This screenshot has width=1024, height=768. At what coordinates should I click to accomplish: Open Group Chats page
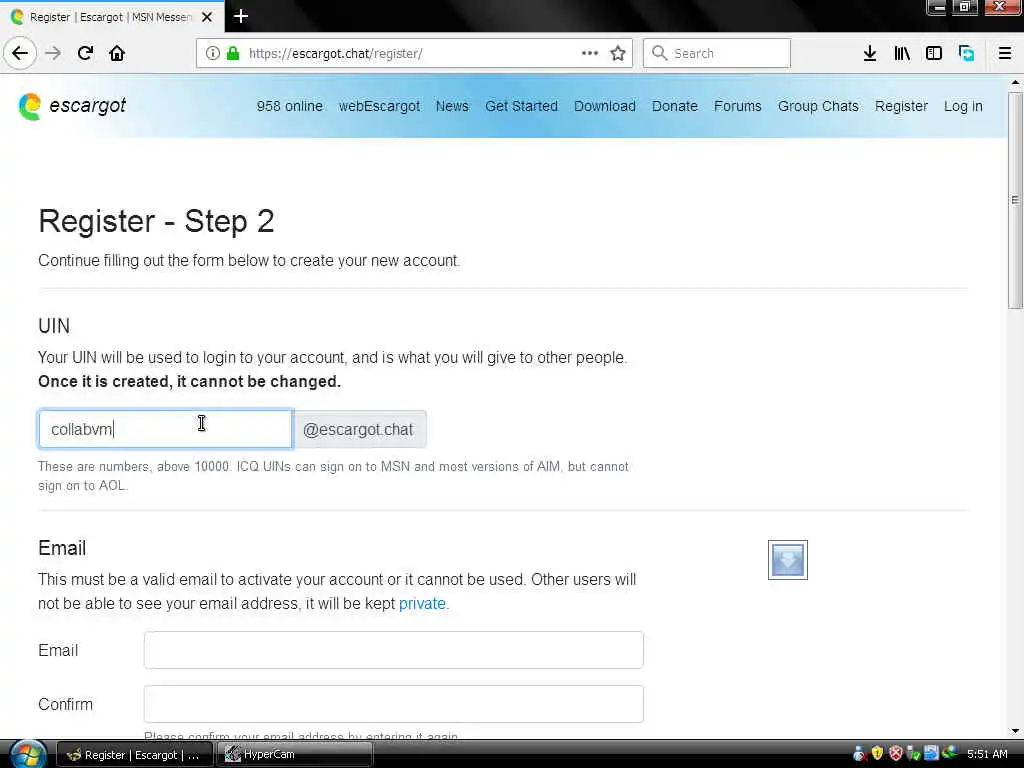818,106
